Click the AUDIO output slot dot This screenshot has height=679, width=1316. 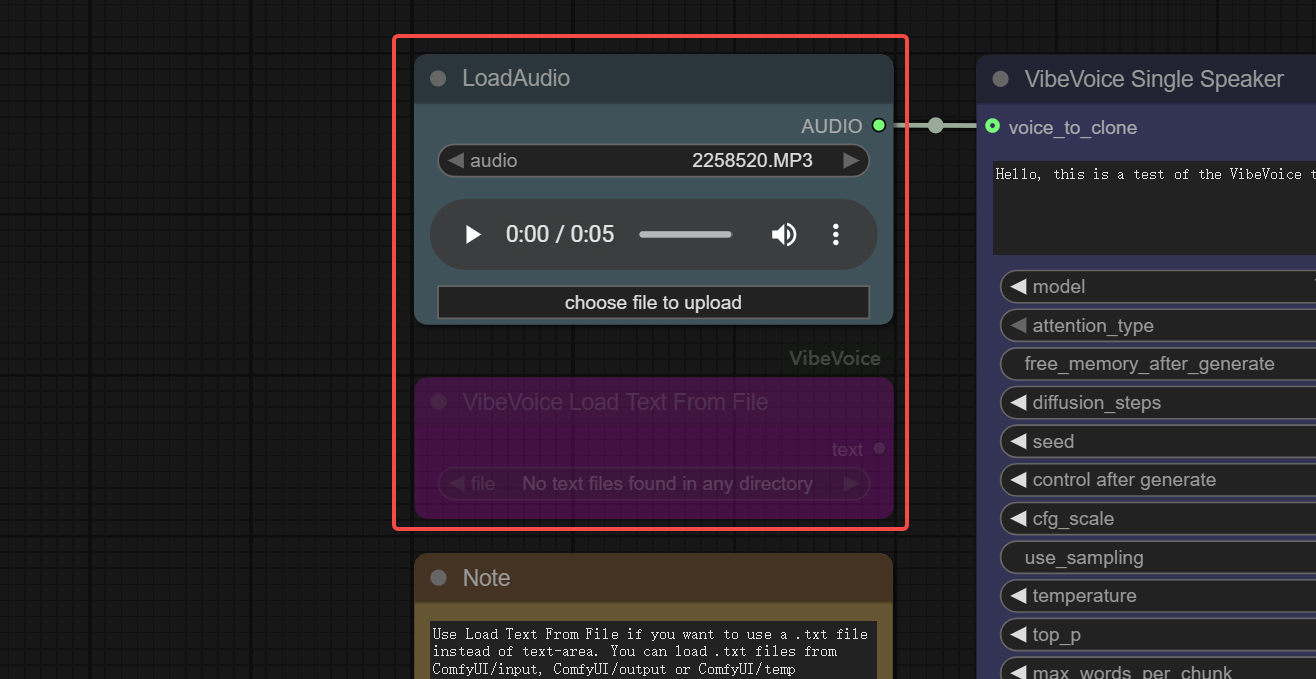[x=879, y=125]
